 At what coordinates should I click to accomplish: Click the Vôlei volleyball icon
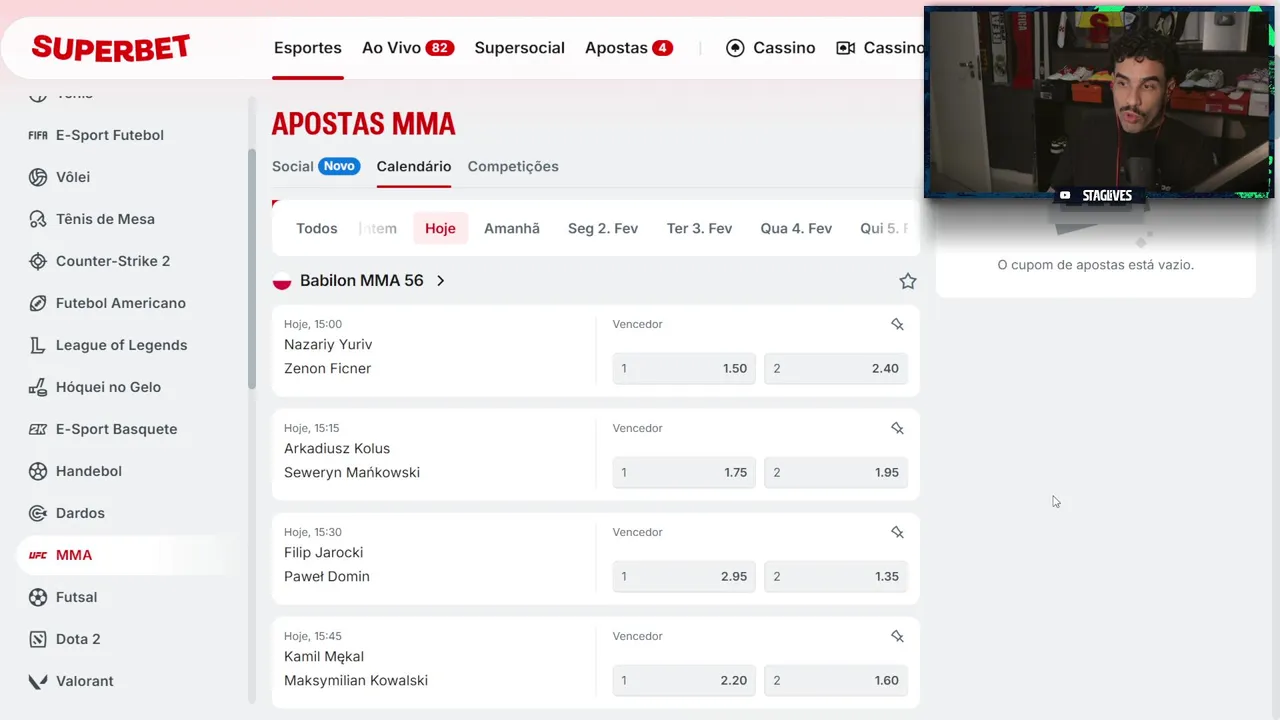click(38, 177)
